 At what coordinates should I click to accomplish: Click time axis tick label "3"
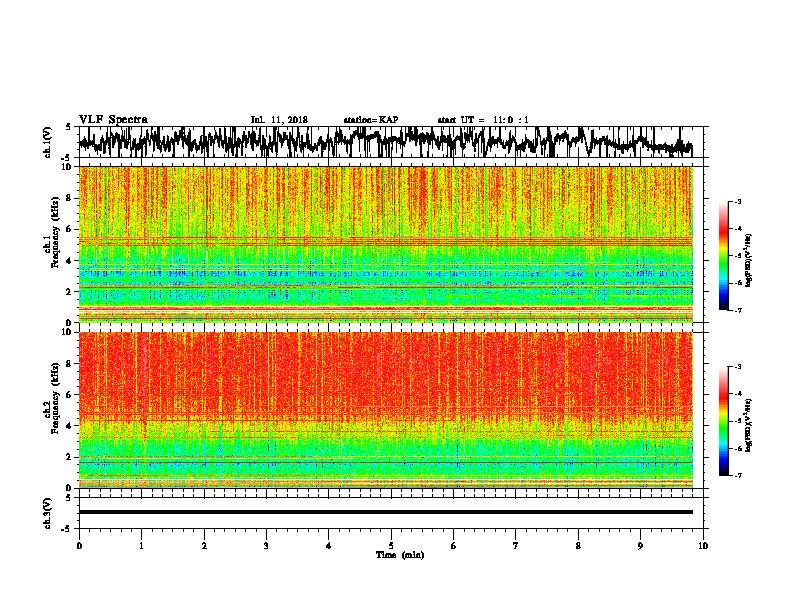[x=266, y=546]
